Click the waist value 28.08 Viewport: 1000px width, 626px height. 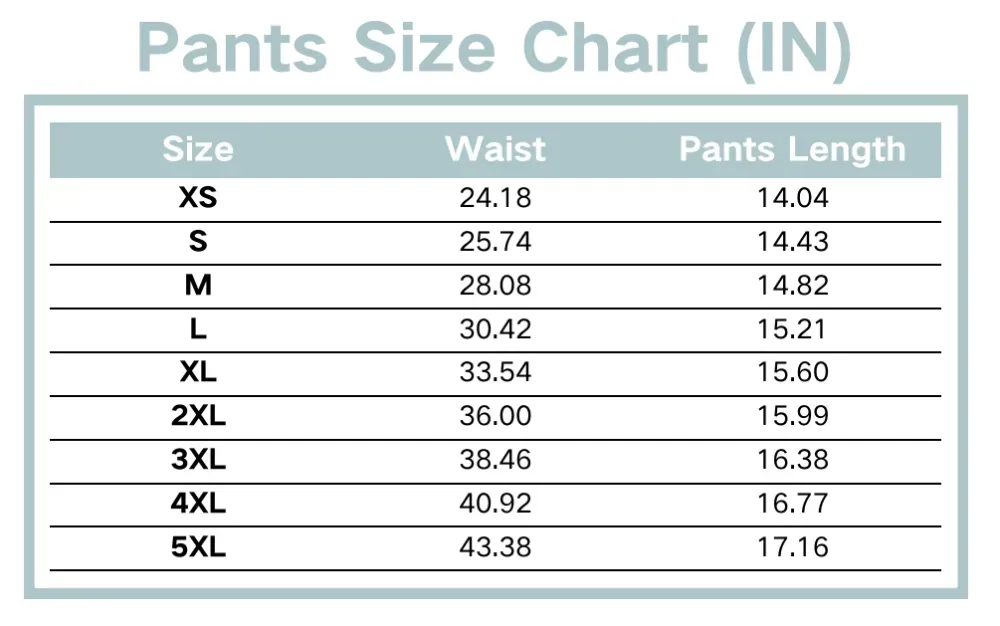point(496,285)
